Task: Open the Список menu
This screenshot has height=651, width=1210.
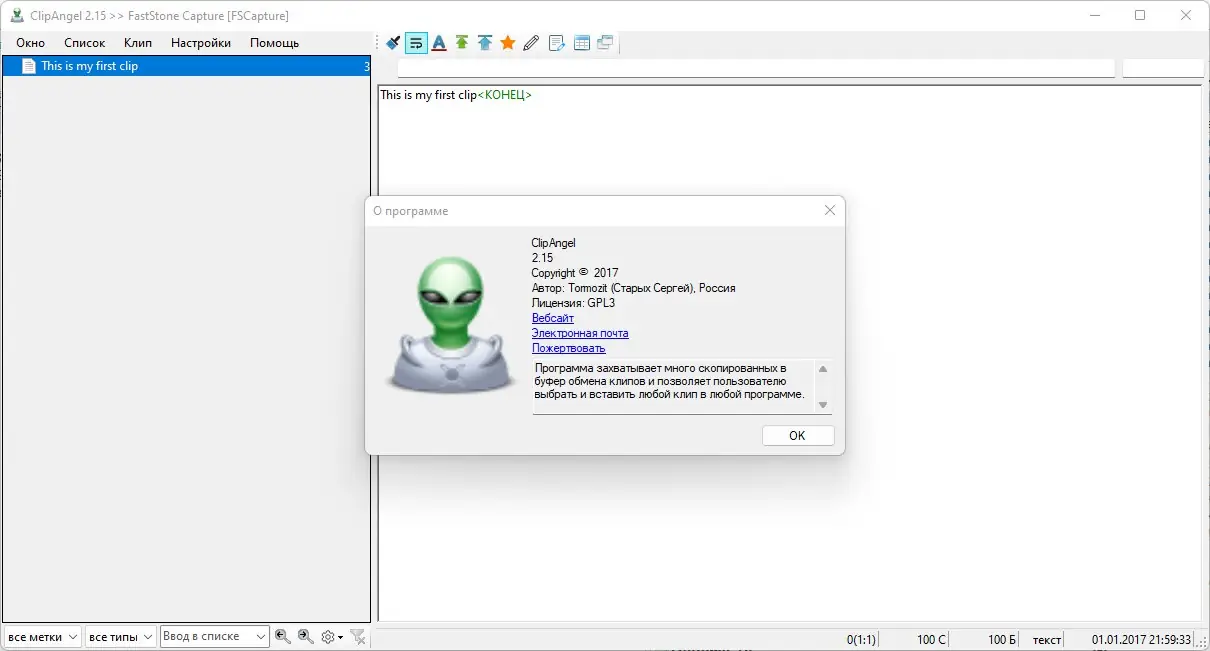Action: point(84,43)
